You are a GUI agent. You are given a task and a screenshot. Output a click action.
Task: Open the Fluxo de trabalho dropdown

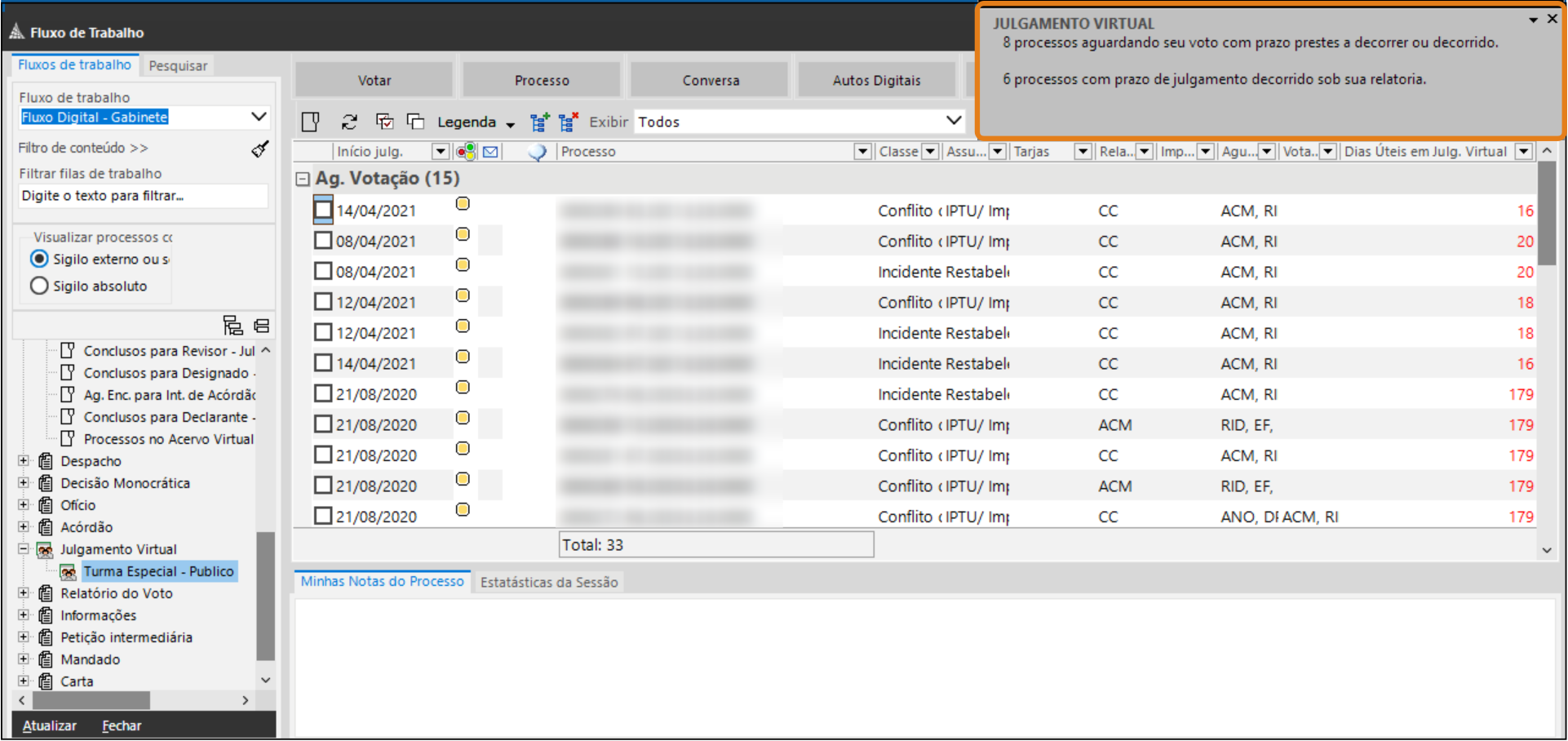(259, 117)
